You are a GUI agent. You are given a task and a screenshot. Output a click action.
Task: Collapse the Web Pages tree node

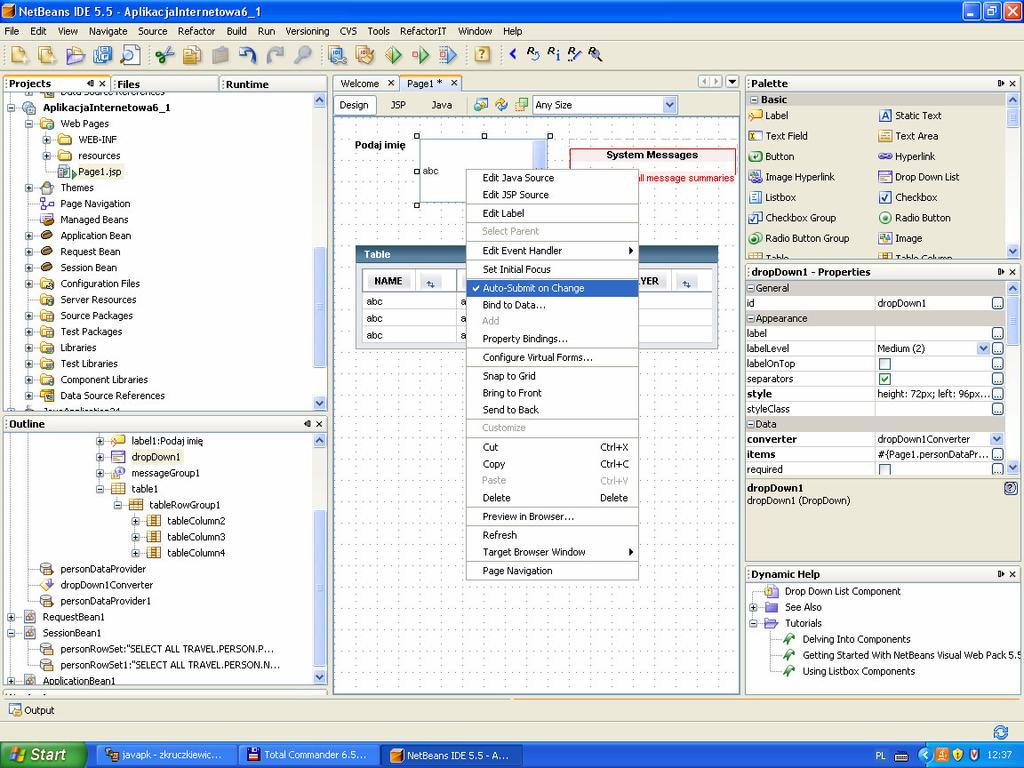coord(29,123)
